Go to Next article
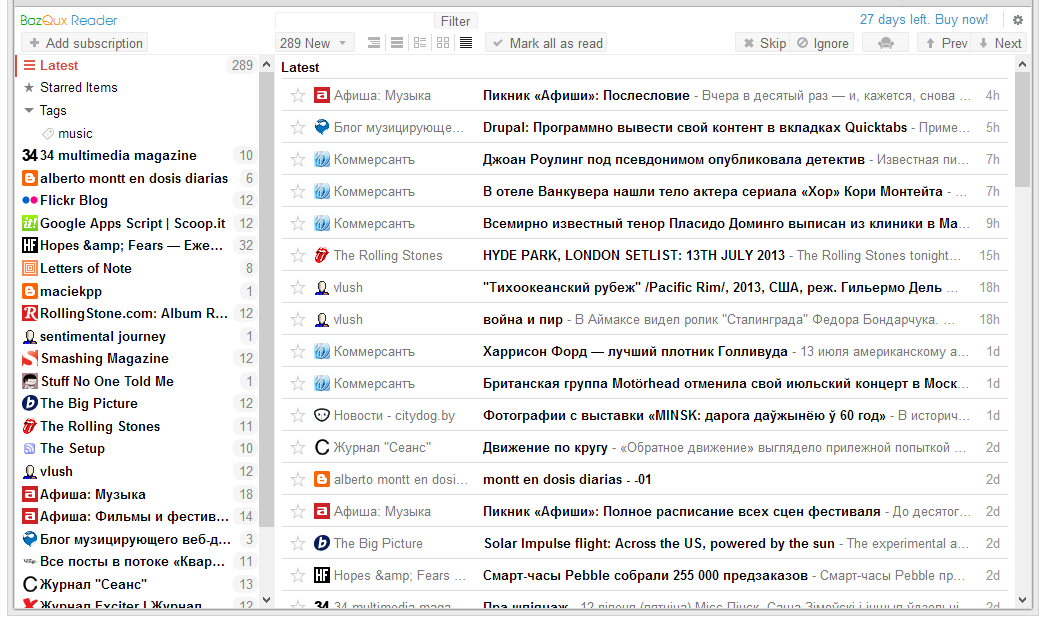The image size is (1049, 623). (x=999, y=43)
